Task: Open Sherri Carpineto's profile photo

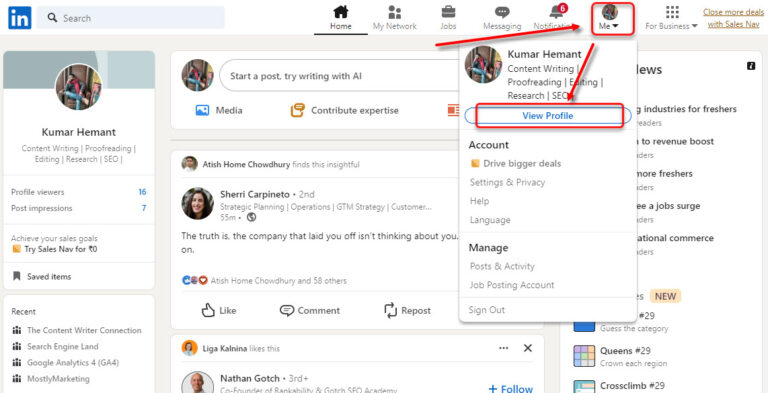Action: [x=197, y=203]
